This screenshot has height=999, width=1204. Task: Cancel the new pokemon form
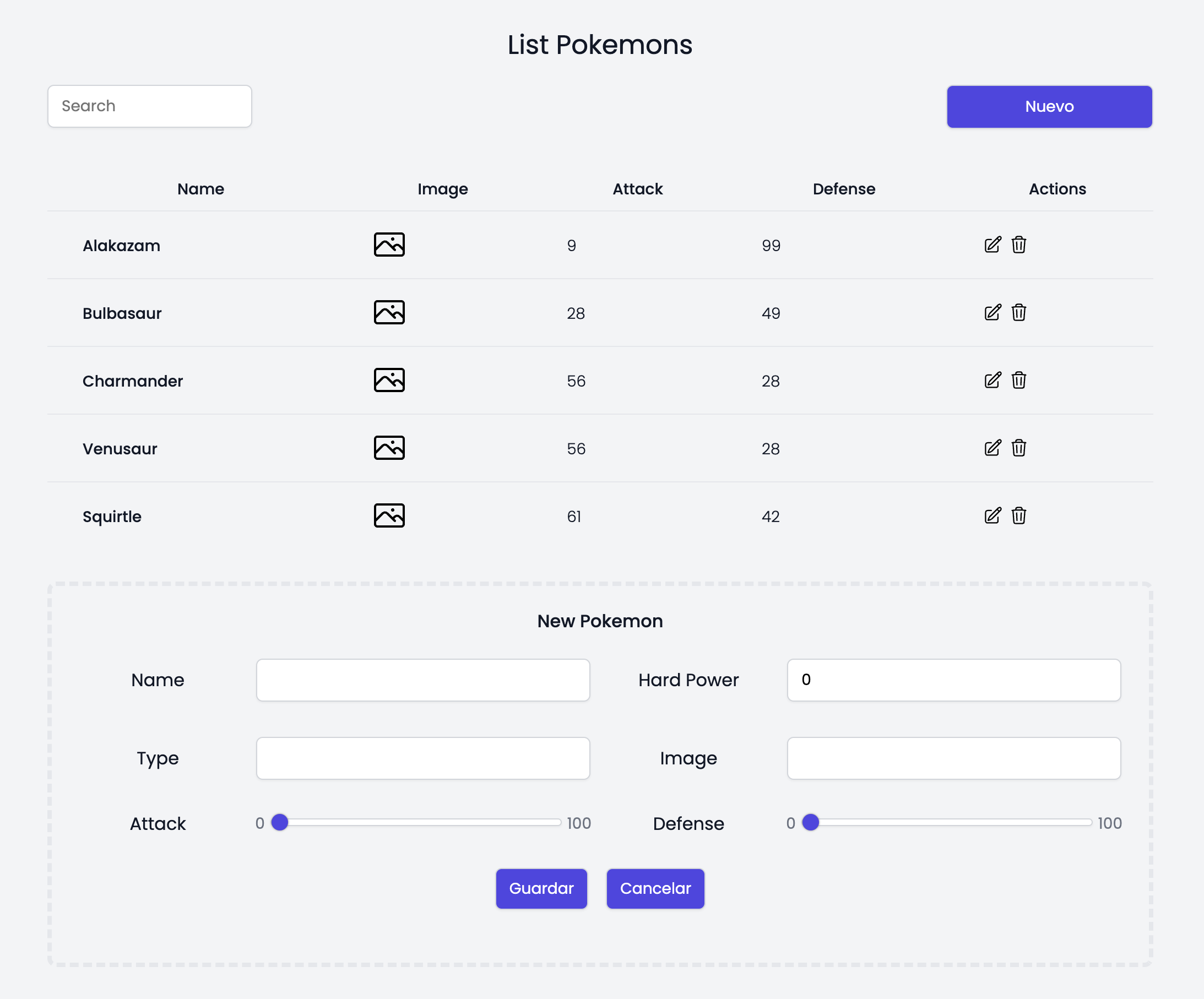click(655, 888)
